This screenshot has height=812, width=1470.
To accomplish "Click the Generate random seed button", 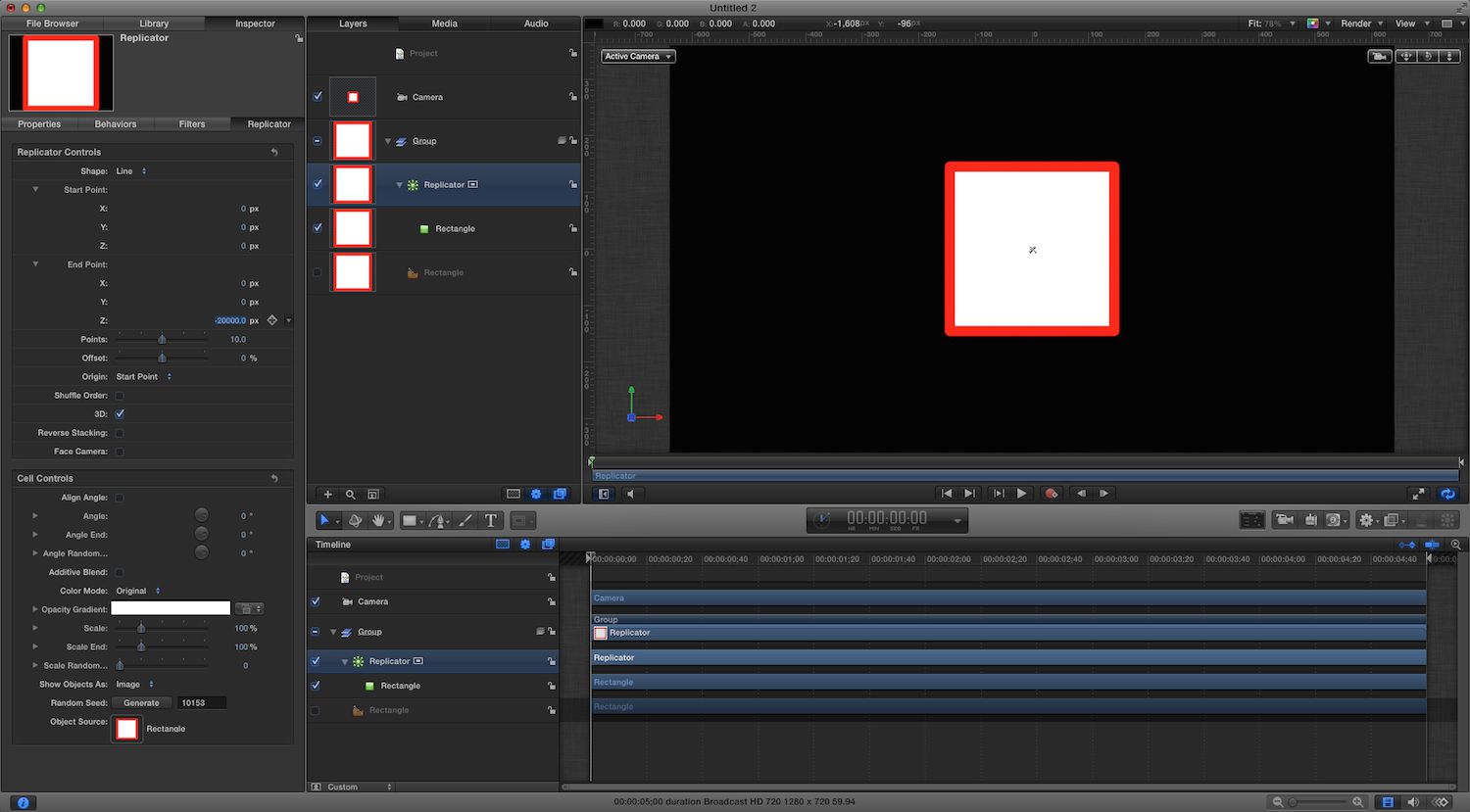I will coord(141,703).
